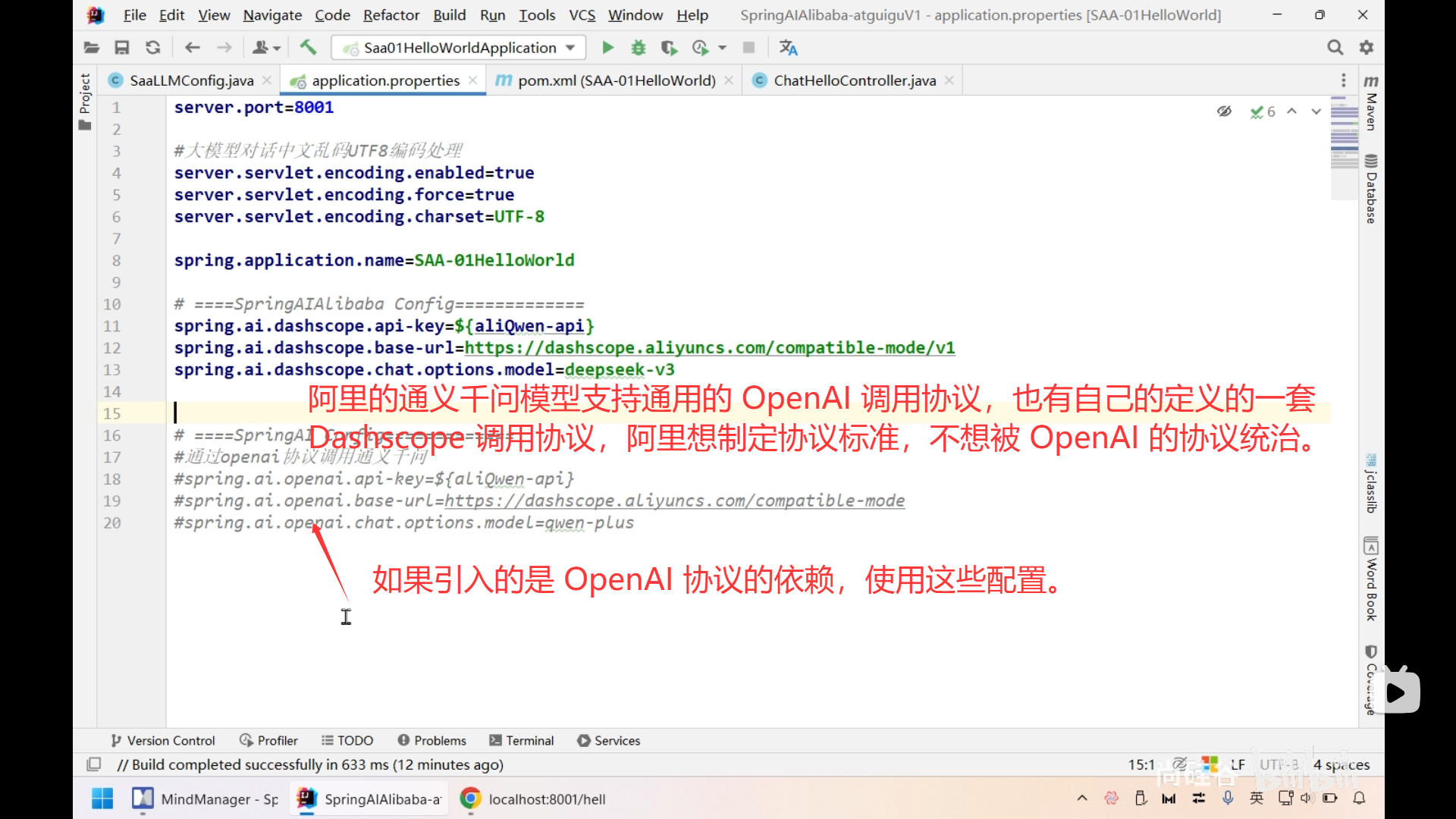Open the Refactor menu
The height and width of the screenshot is (819, 1456).
pos(391,15)
